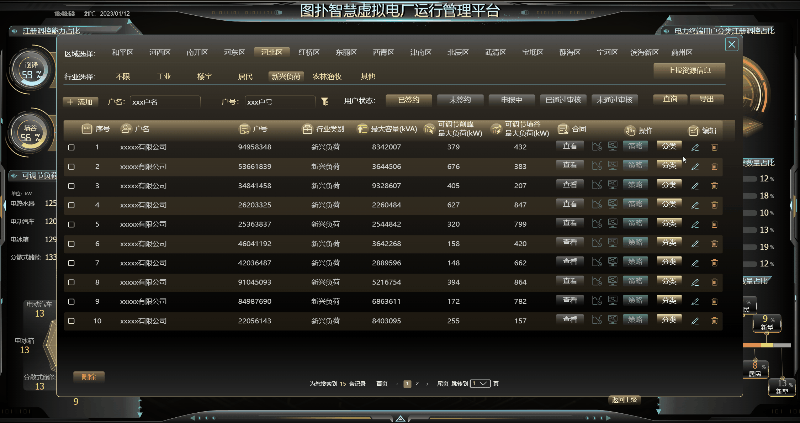
Task: Open the monitor icon in row 10
Action: click(612, 320)
